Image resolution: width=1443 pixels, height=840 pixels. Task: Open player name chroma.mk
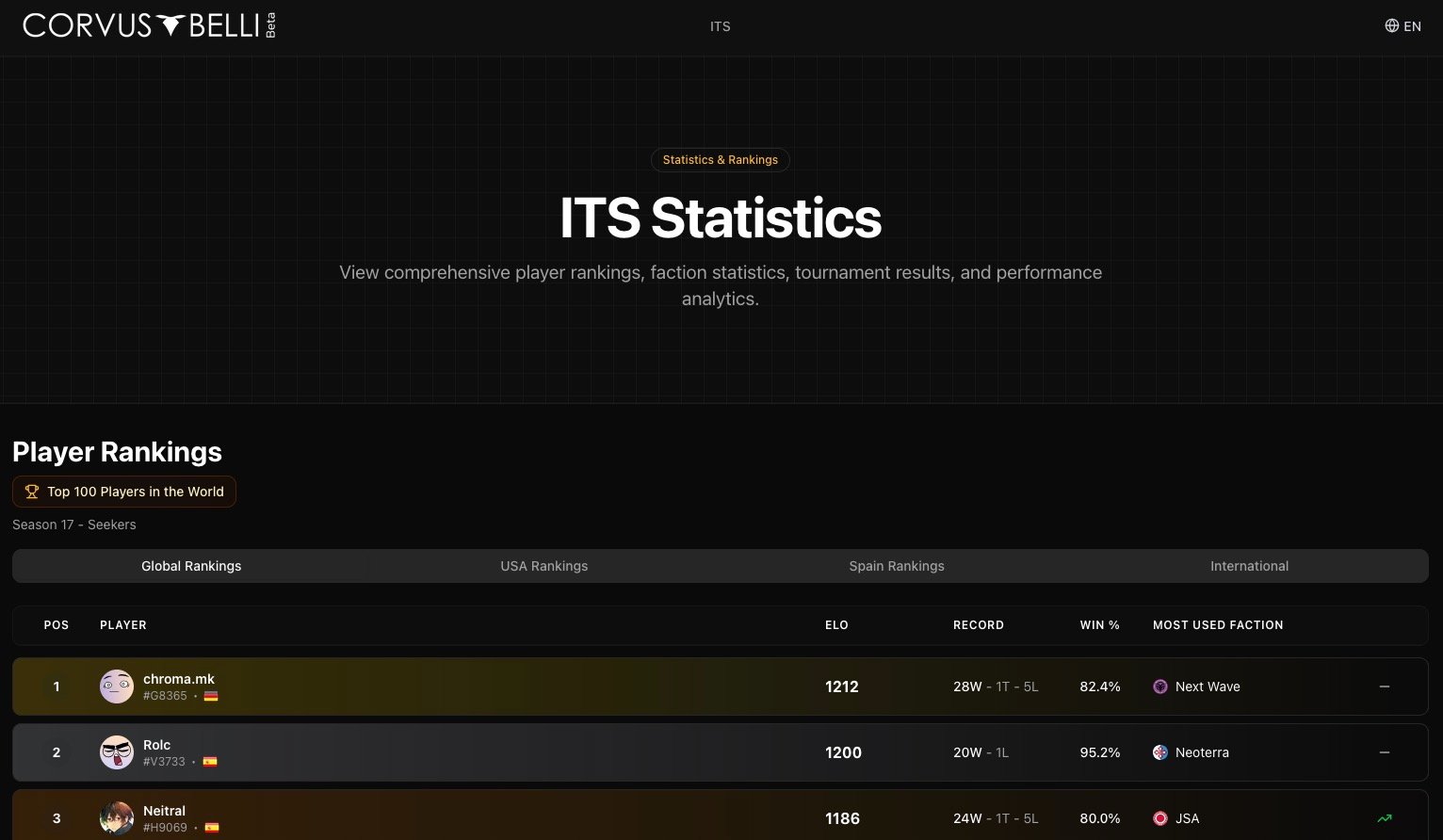[x=179, y=679]
